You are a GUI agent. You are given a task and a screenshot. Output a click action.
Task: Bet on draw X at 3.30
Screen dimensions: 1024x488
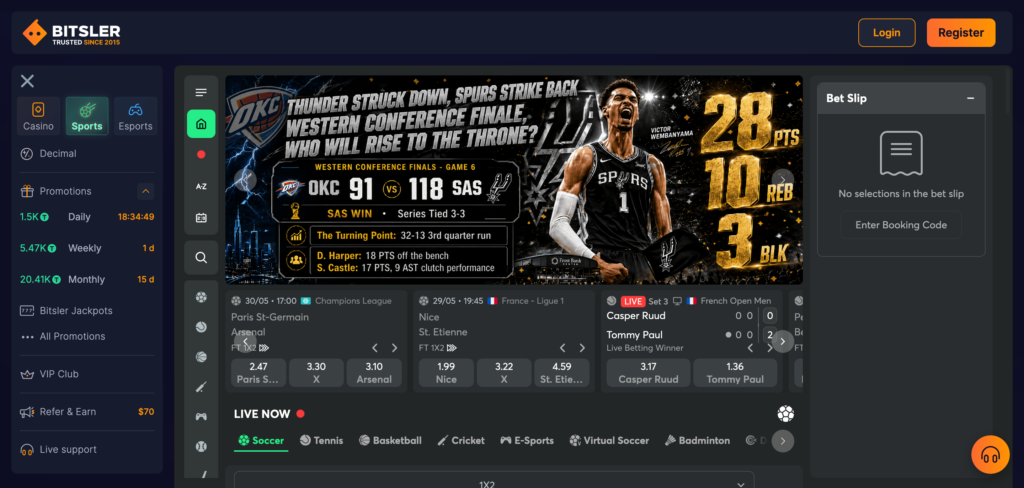316,372
